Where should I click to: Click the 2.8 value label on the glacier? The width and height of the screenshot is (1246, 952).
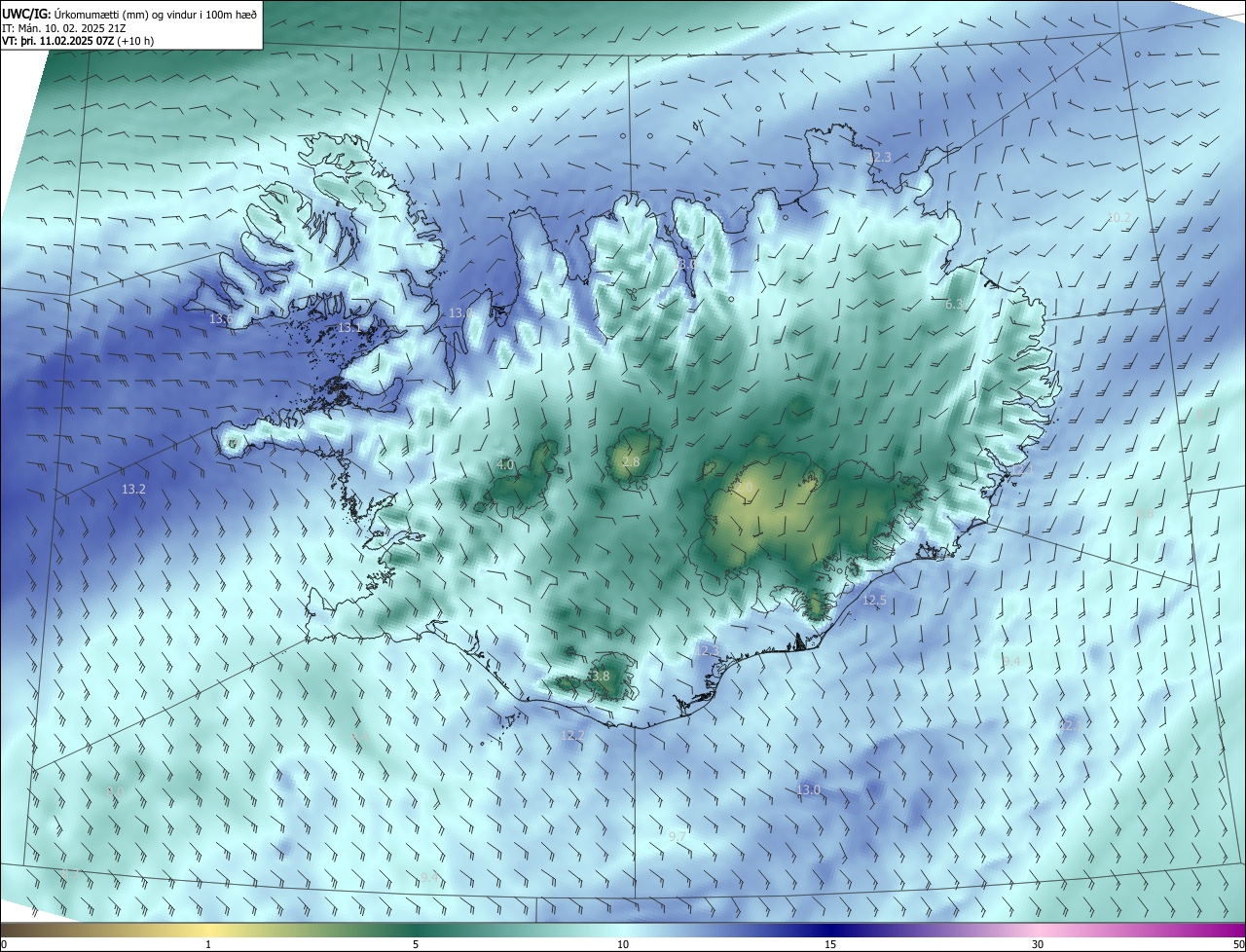click(631, 461)
